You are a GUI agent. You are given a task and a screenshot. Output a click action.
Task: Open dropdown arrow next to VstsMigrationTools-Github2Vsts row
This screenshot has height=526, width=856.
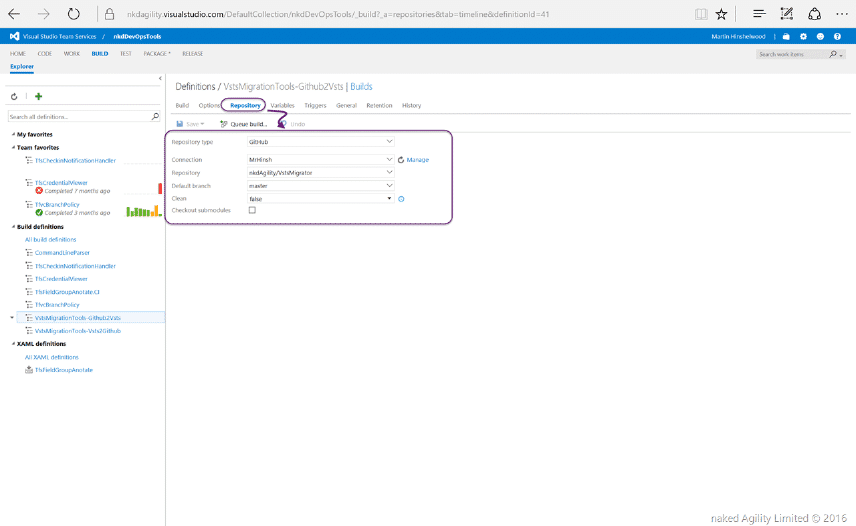pyautogui.click(x=12, y=318)
